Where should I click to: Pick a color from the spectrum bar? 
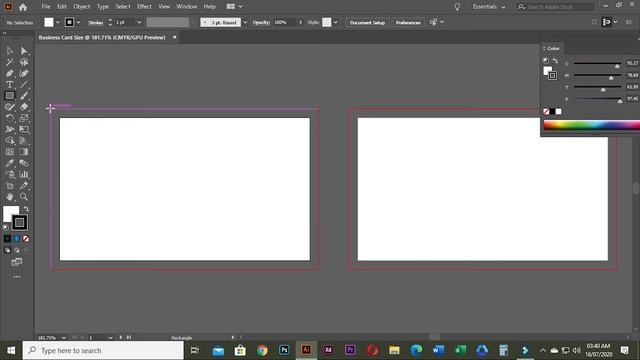coord(591,125)
